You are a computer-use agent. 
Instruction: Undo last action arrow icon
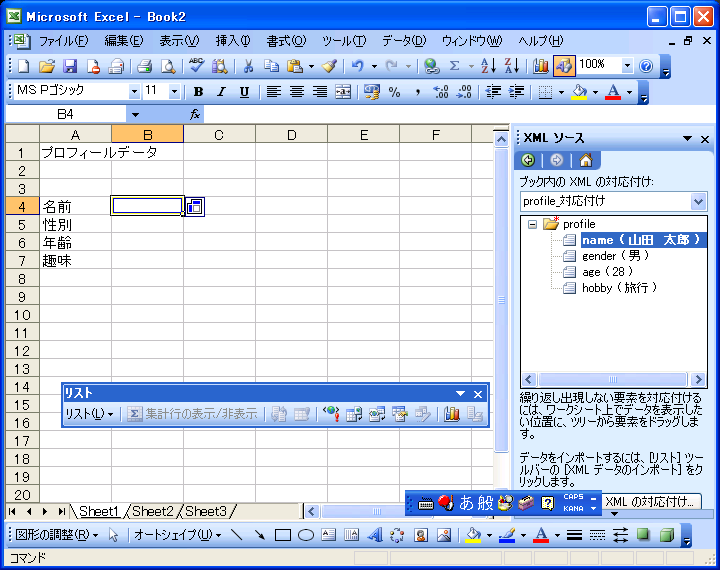[358, 67]
